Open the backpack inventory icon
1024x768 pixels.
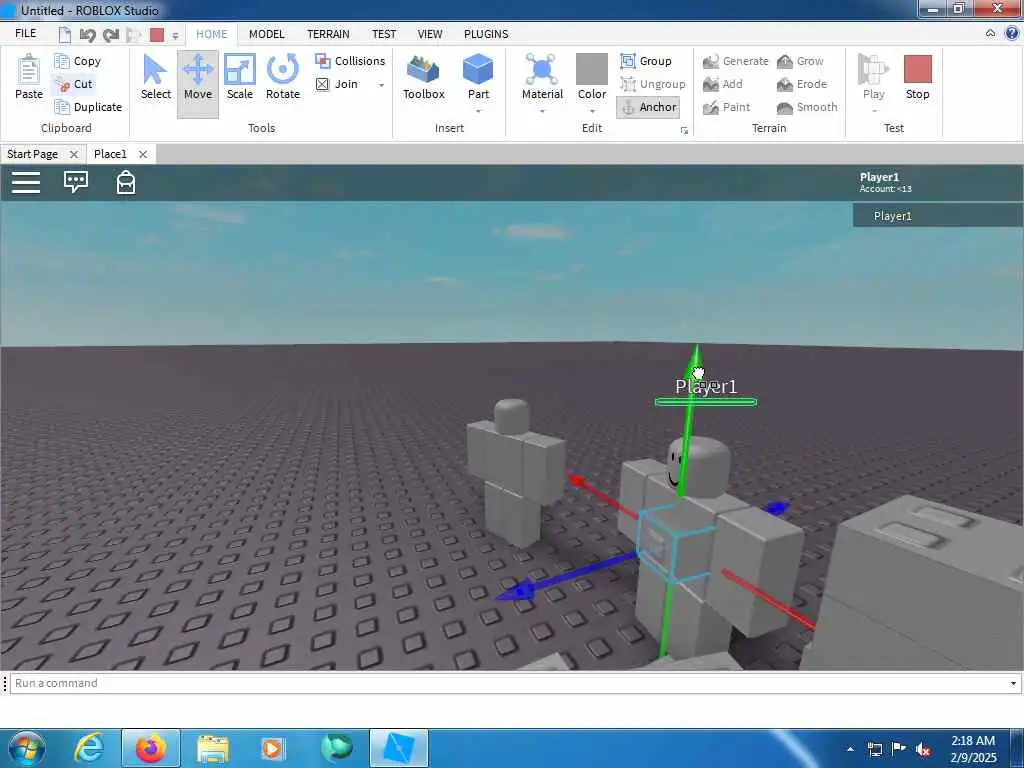click(126, 182)
